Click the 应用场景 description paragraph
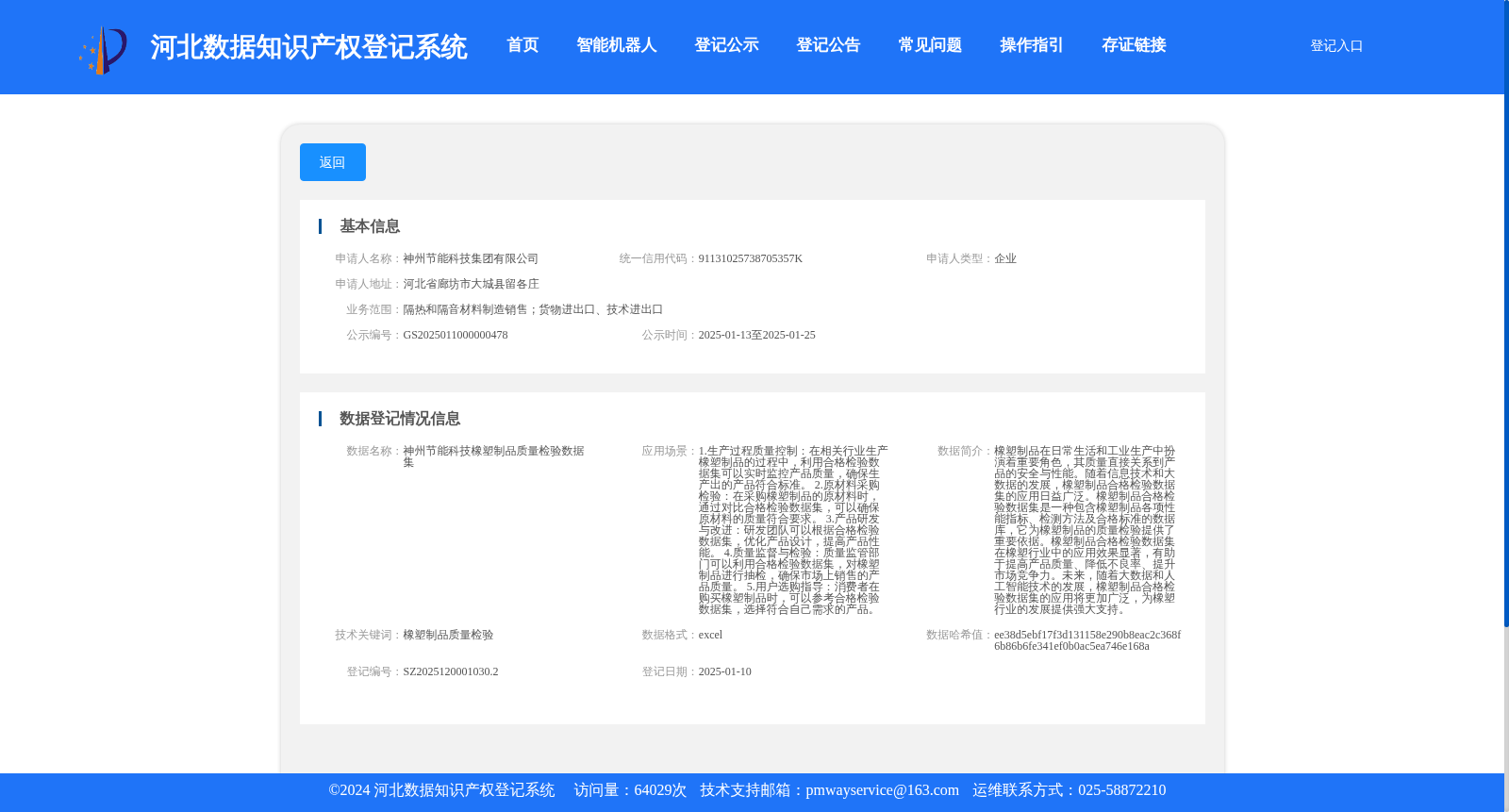Screen dimensions: 1509x812 (793, 530)
